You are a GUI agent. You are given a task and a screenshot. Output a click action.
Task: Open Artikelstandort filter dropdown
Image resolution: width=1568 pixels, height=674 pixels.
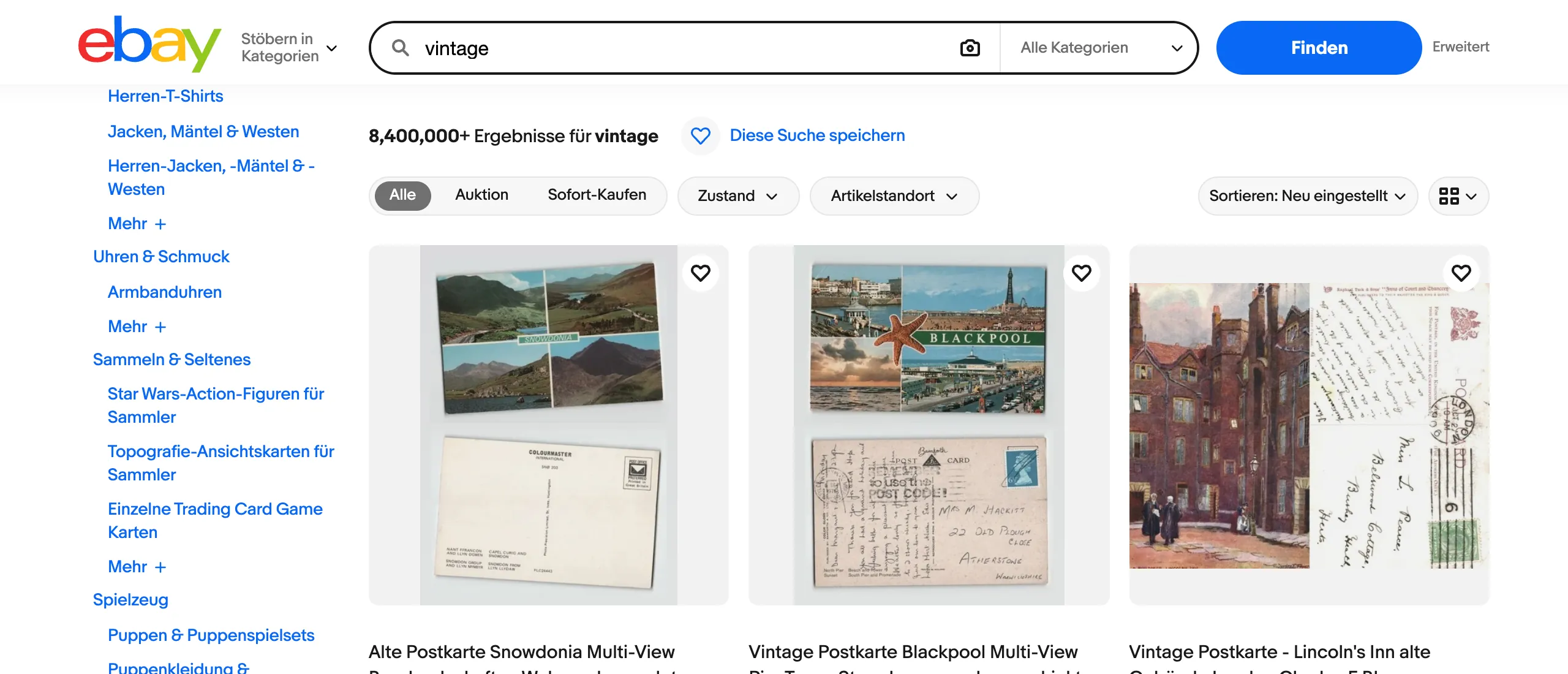(x=894, y=196)
